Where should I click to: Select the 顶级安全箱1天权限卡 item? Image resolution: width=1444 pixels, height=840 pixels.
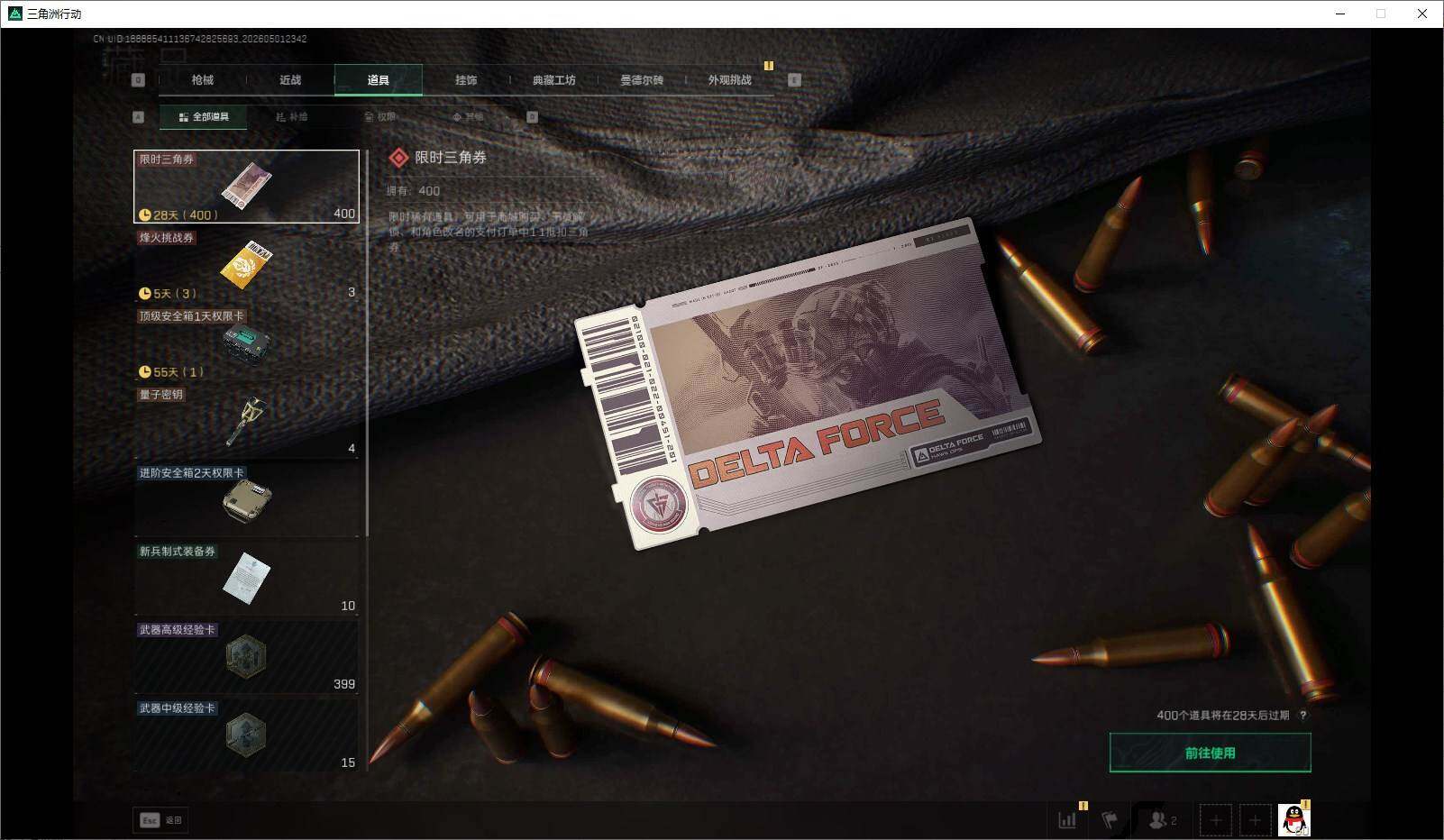246,343
